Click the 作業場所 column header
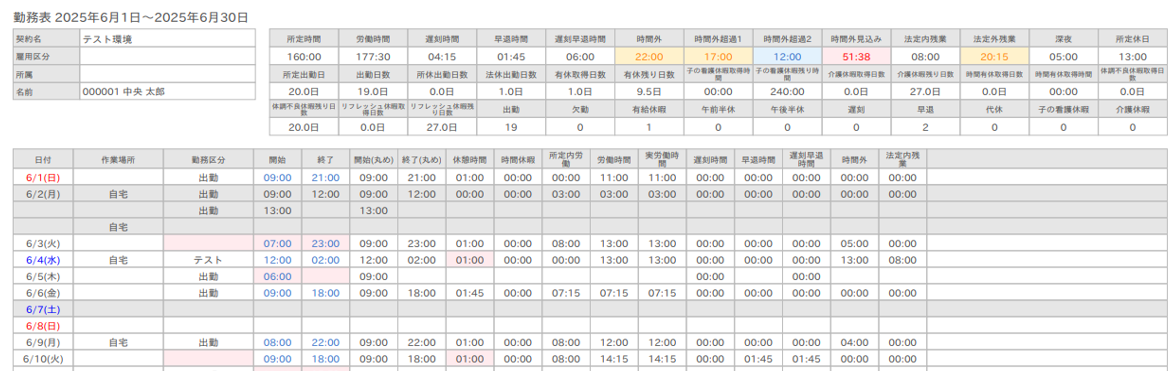Image resolution: width=1172 pixels, height=371 pixels. [x=118, y=159]
